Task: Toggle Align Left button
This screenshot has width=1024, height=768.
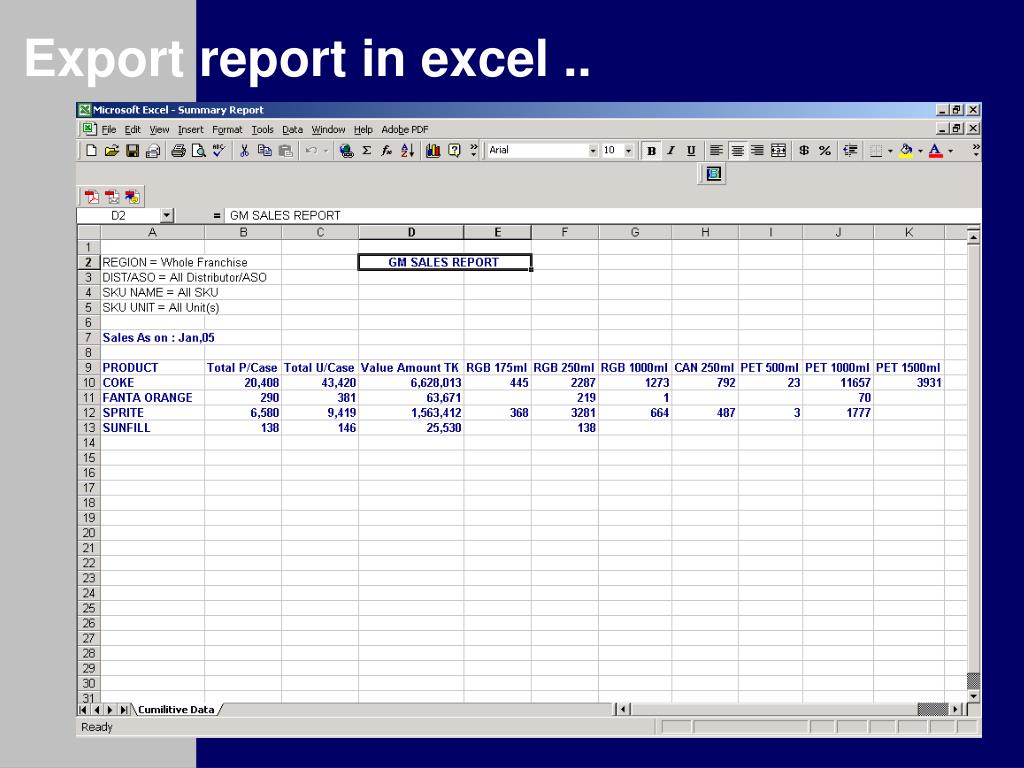Action: (x=716, y=151)
